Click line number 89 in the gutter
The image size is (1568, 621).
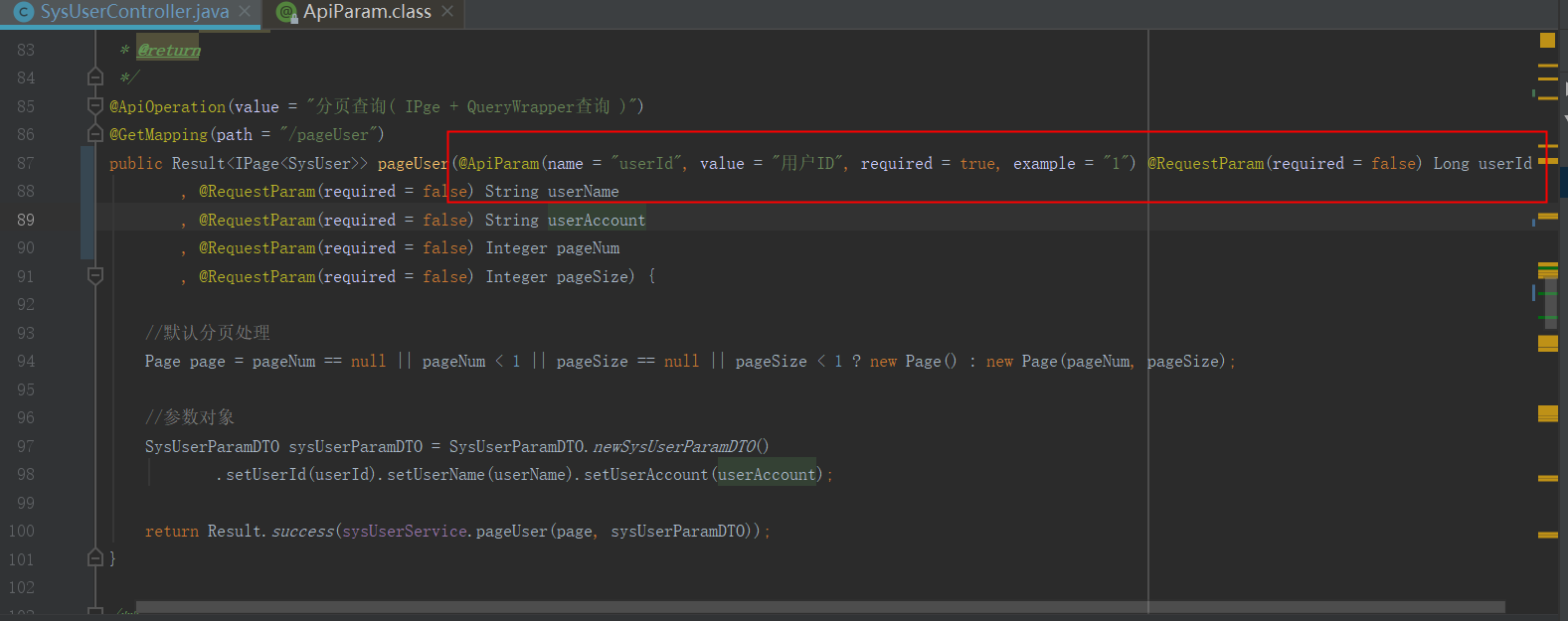[25, 220]
